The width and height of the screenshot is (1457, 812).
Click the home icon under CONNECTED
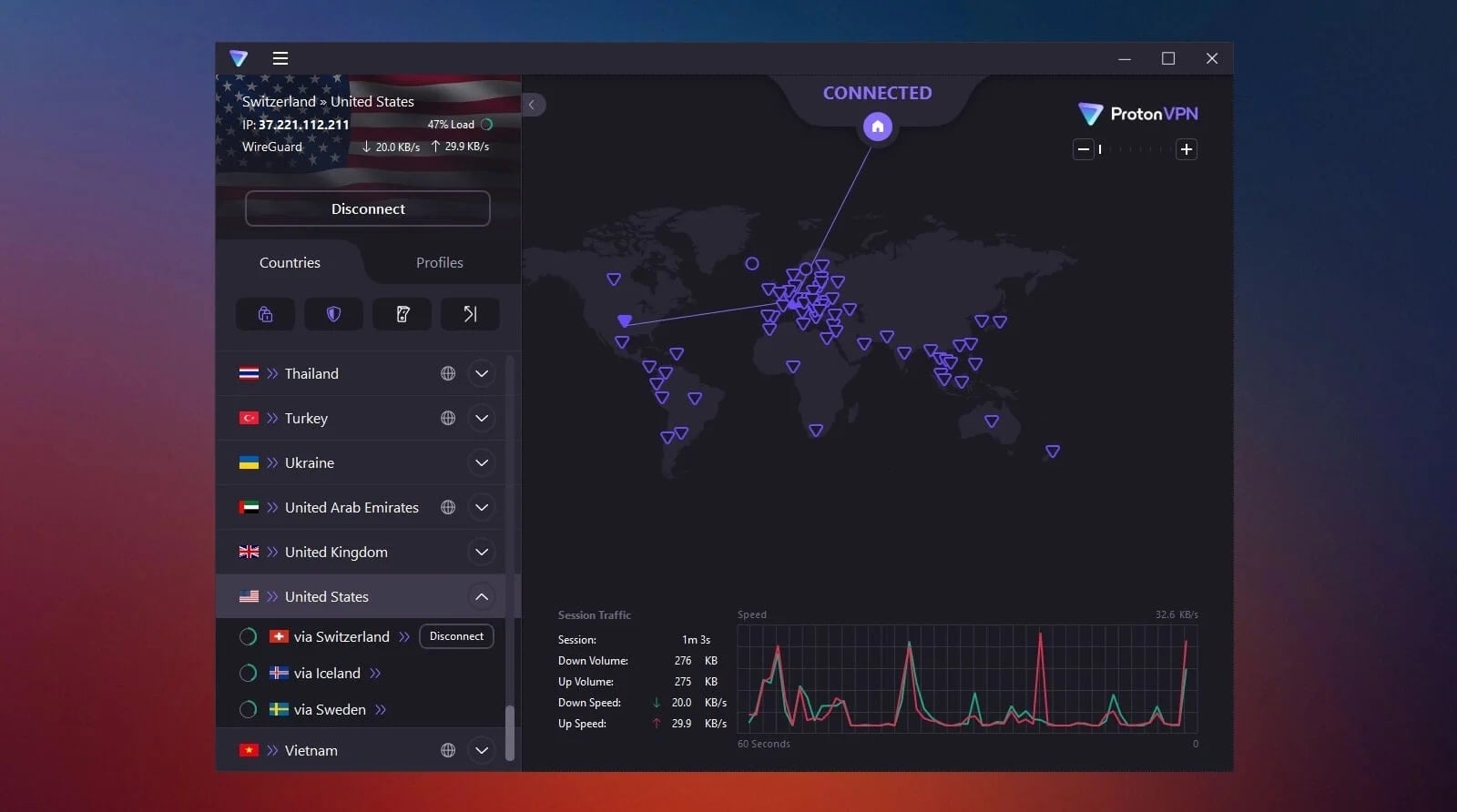tap(877, 127)
